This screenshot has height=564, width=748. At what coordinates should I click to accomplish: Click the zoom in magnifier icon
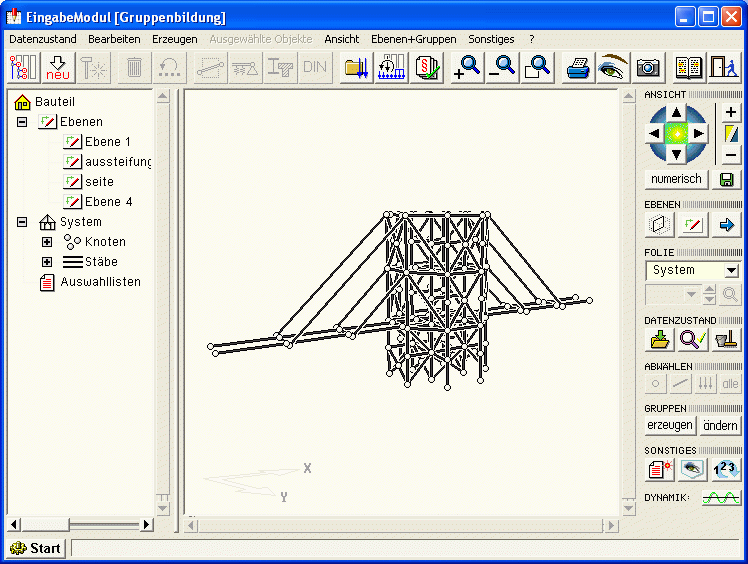point(466,67)
